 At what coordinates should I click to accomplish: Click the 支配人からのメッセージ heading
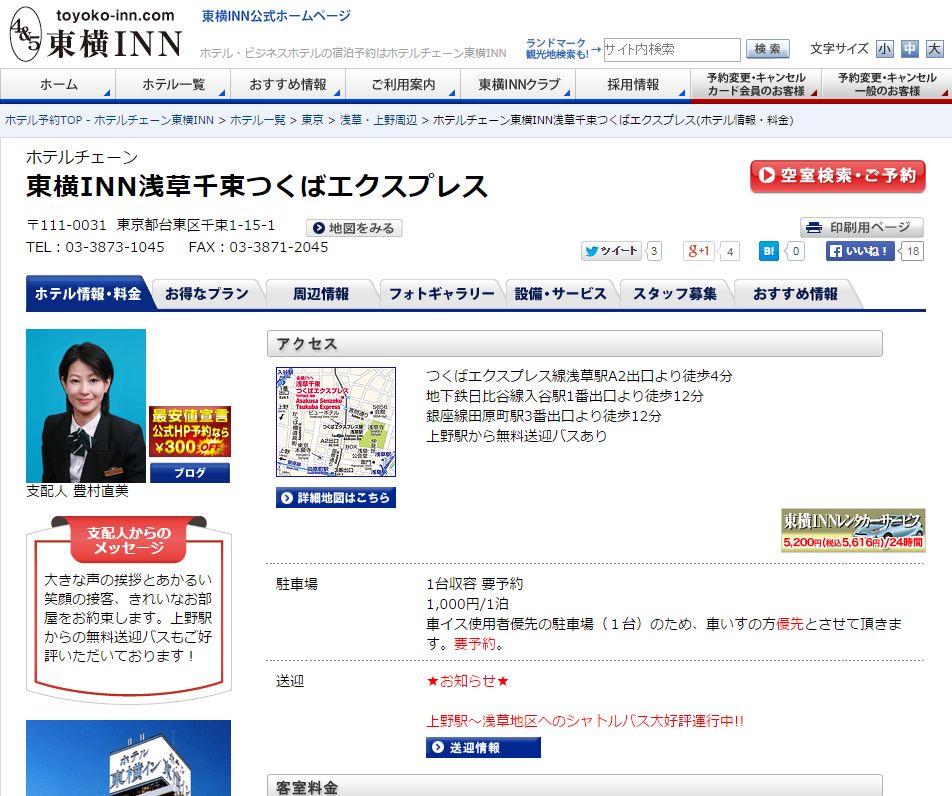click(x=128, y=540)
